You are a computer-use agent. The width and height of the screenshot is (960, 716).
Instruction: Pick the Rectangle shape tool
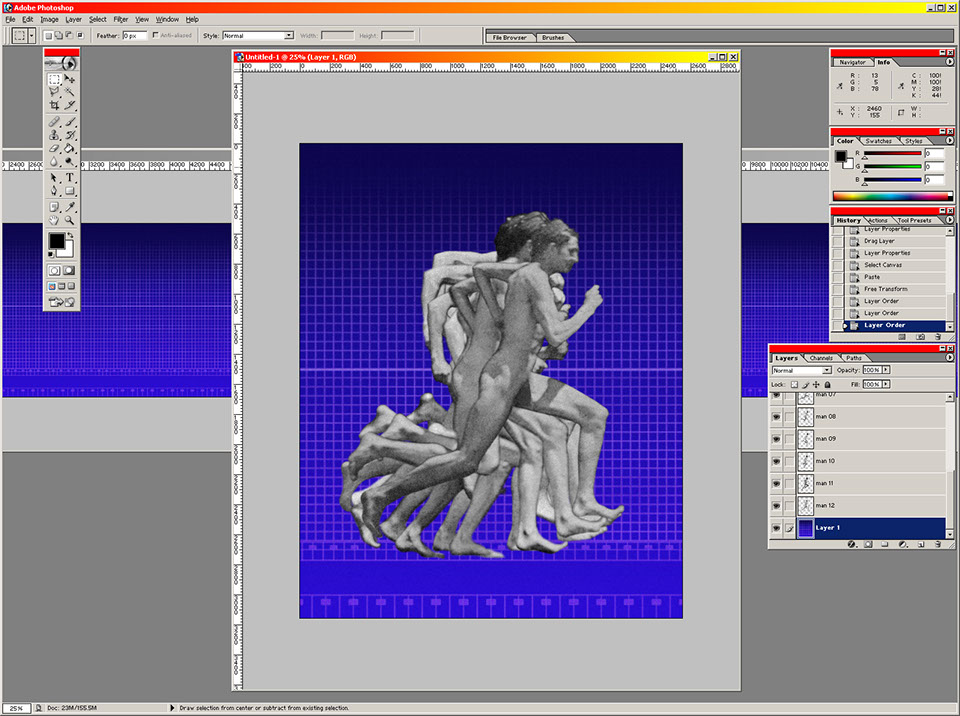[x=70, y=190]
